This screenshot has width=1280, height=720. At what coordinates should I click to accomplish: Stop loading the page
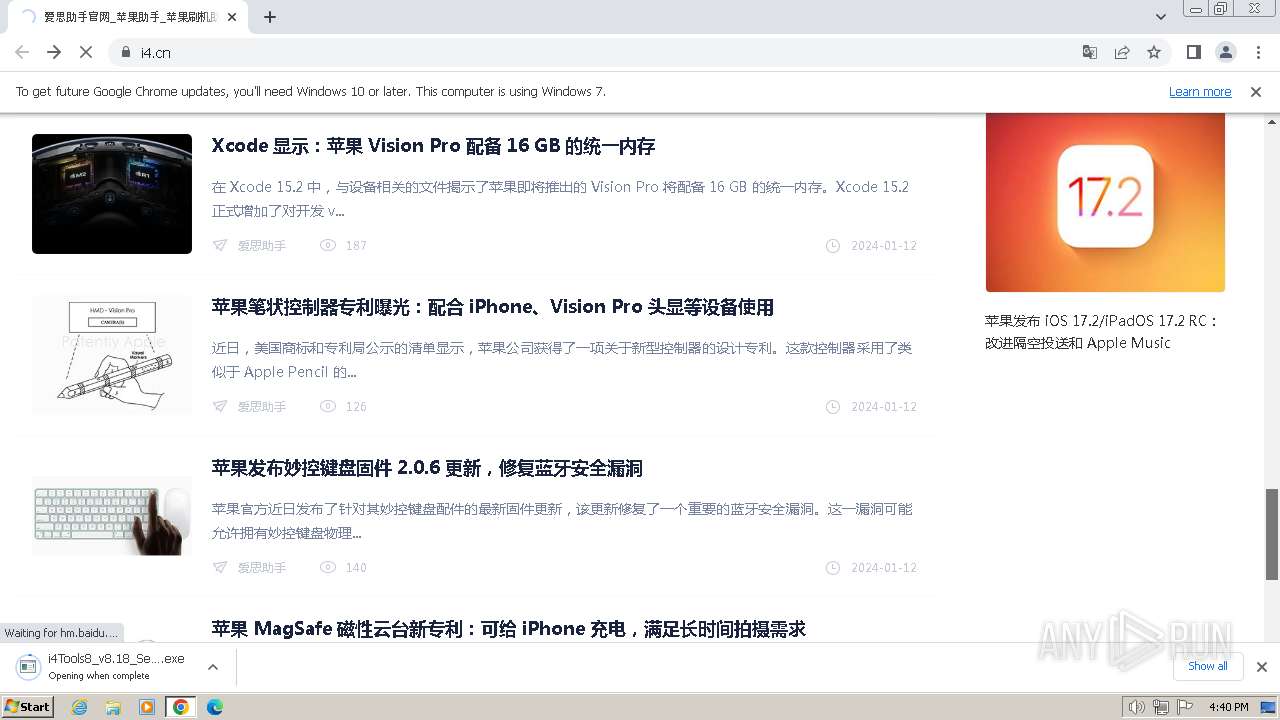(x=86, y=52)
